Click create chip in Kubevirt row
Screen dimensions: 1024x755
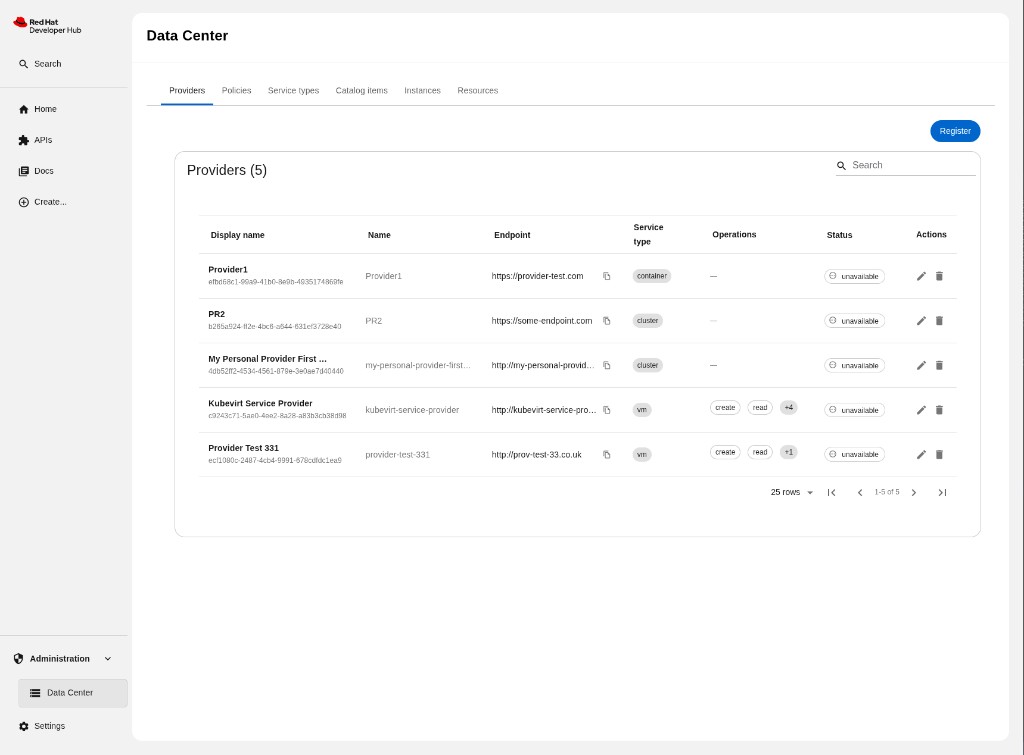[725, 408]
